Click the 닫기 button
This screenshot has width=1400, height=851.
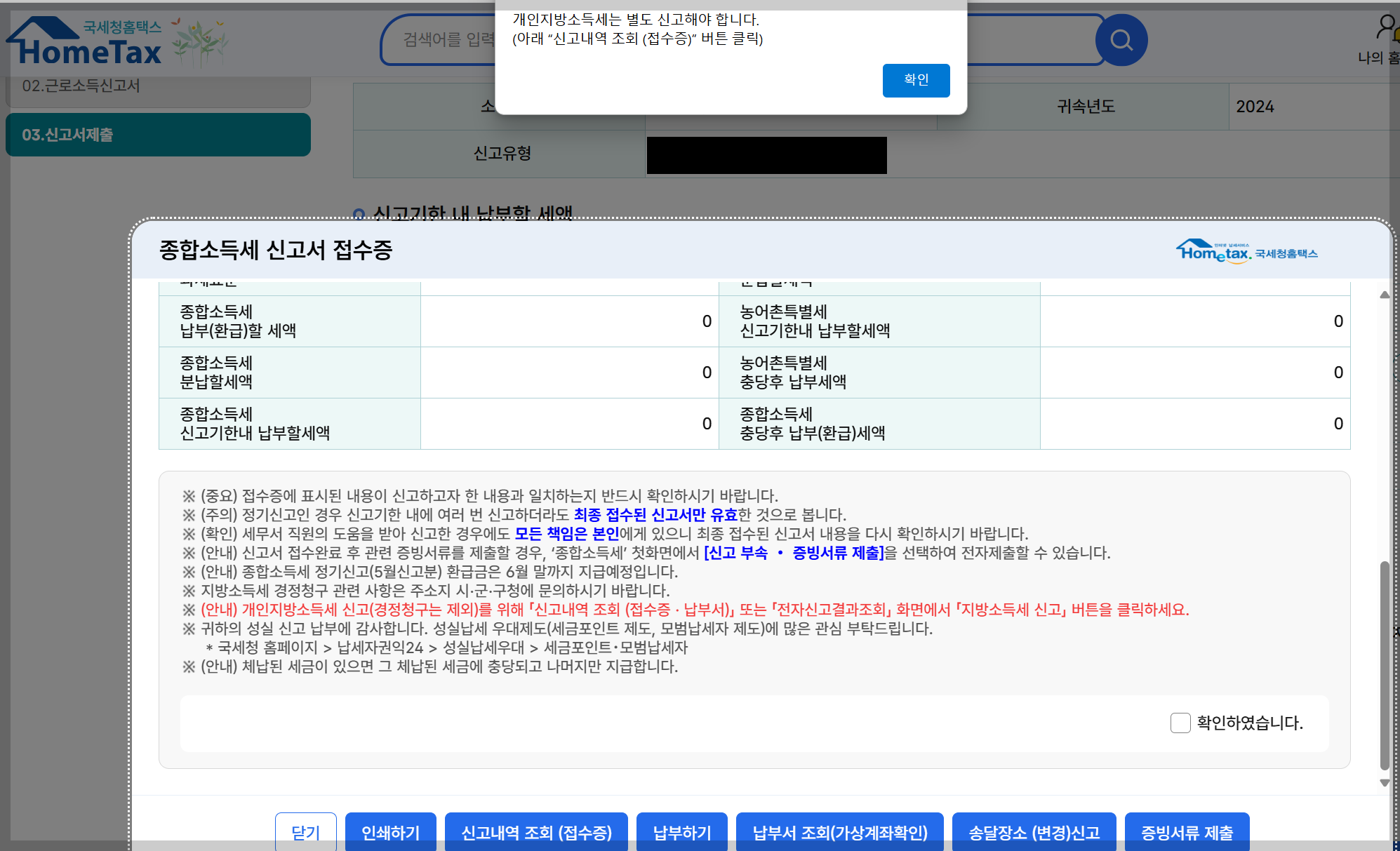305,832
